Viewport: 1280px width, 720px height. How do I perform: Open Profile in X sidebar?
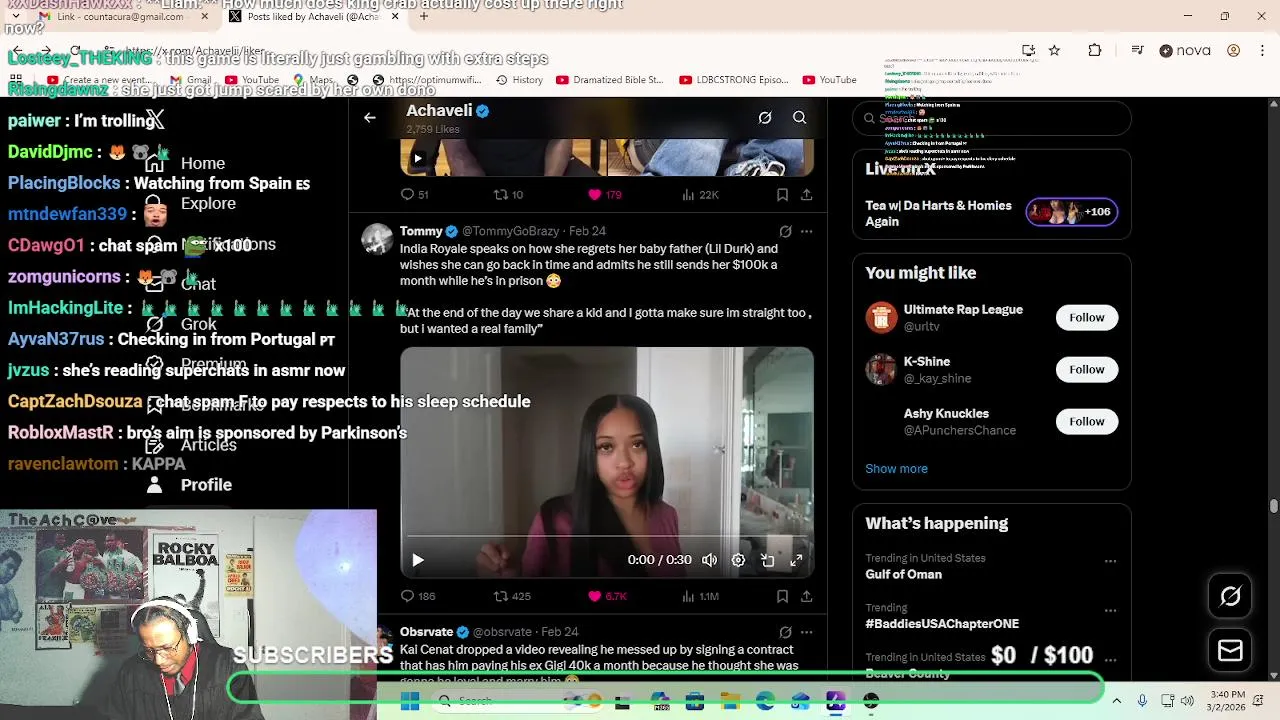[x=189, y=485]
